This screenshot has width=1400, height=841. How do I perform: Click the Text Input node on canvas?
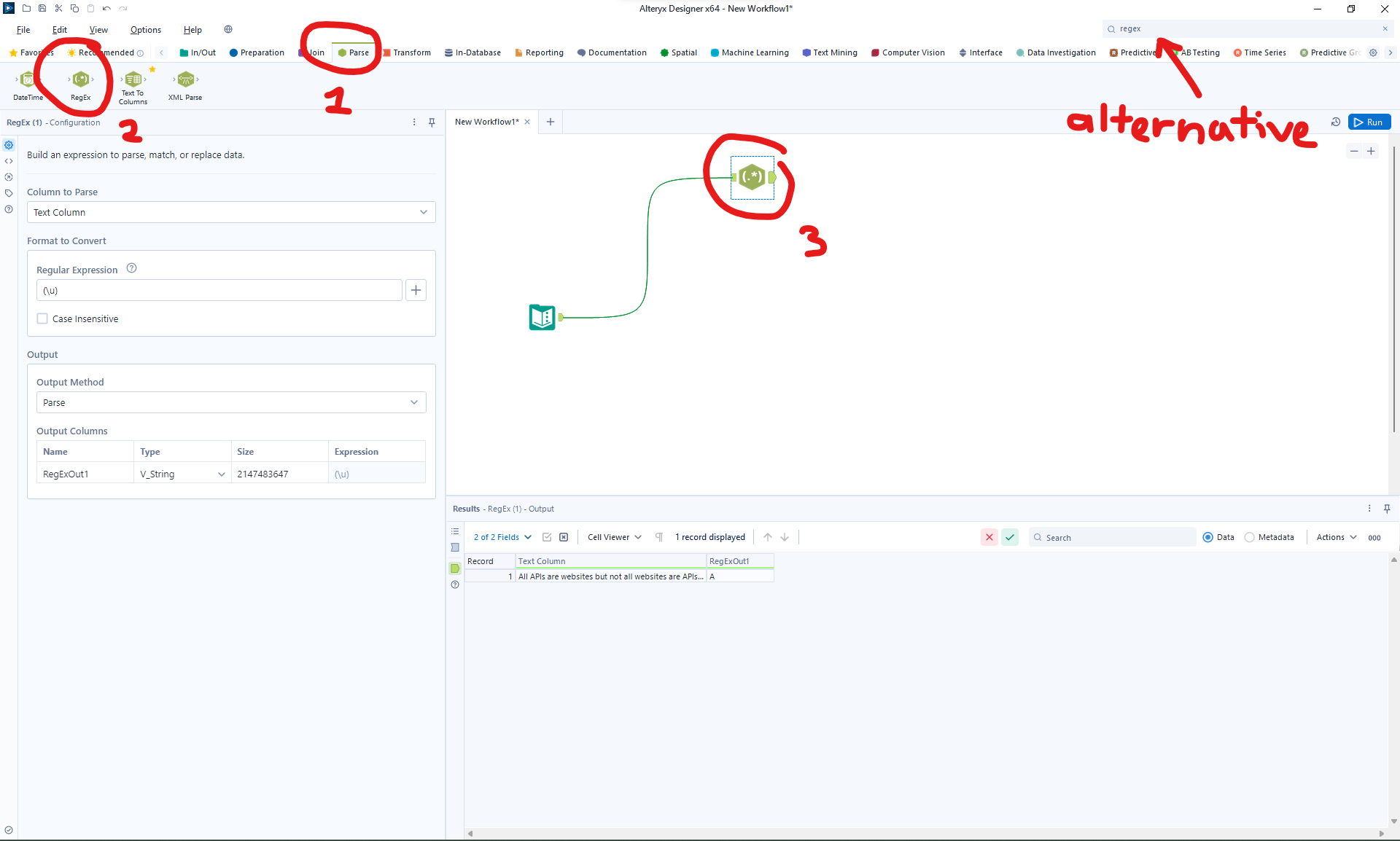(542, 317)
